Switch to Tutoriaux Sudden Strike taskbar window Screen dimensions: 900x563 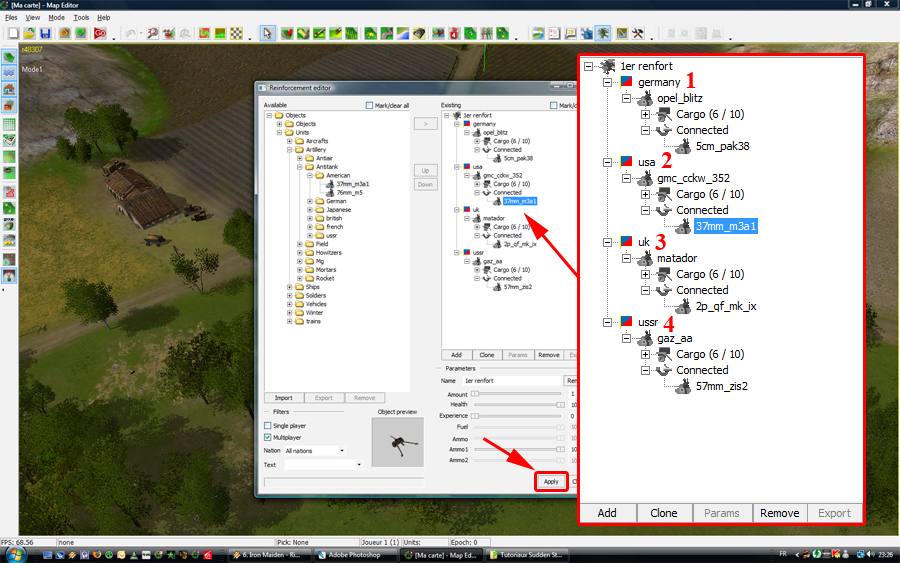pyautogui.click(x=526, y=555)
